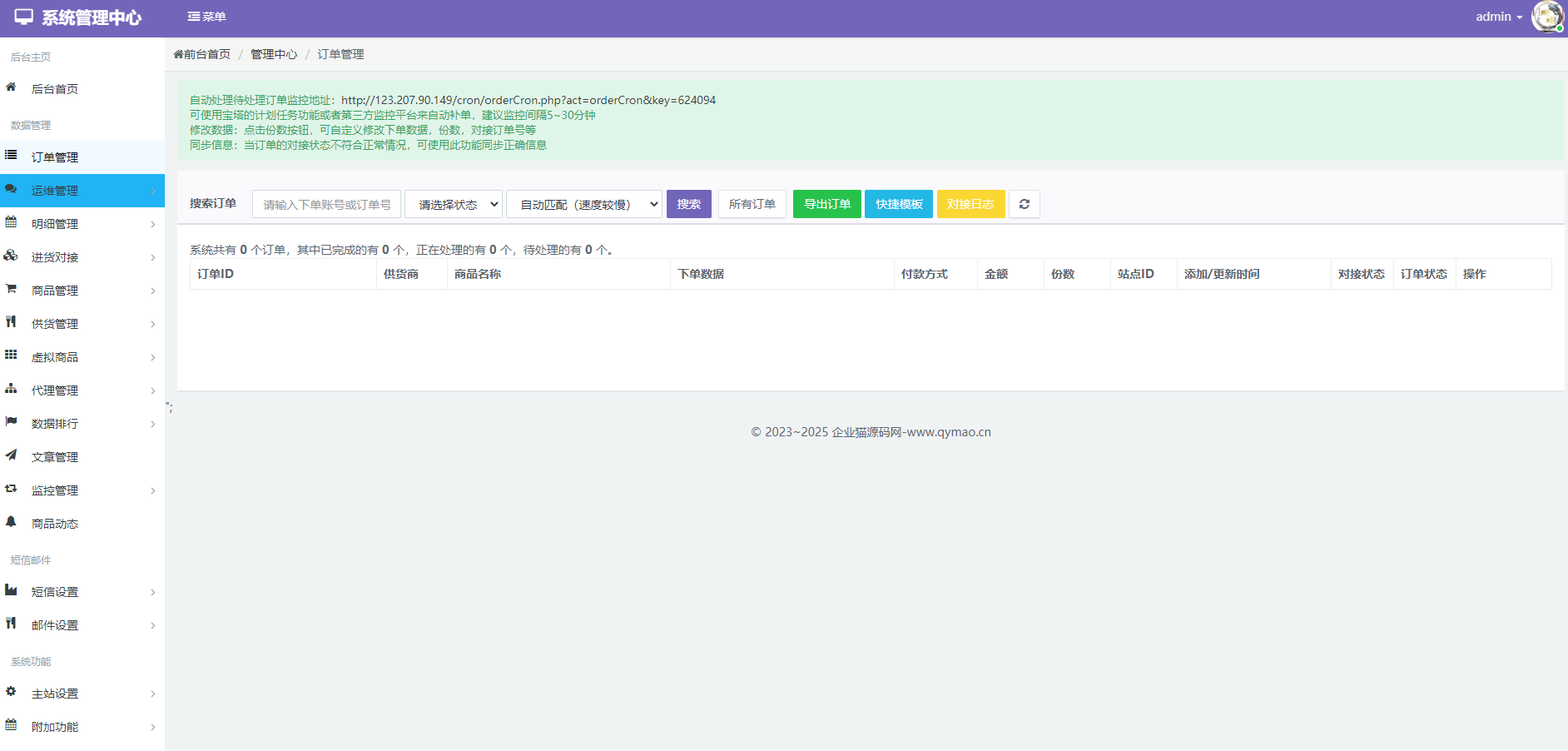The height and width of the screenshot is (751, 1568).
Task: Click the gear icon for 主站设置
Action: pos(11,692)
